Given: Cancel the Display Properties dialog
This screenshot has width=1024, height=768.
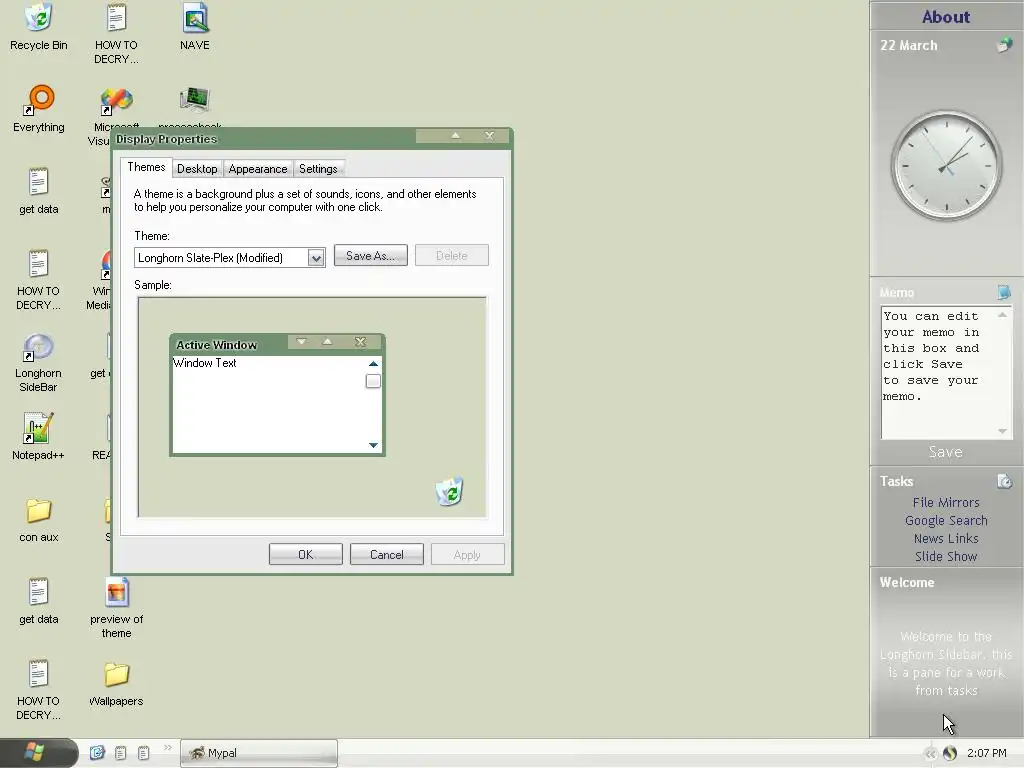Looking at the screenshot, I should [x=387, y=554].
